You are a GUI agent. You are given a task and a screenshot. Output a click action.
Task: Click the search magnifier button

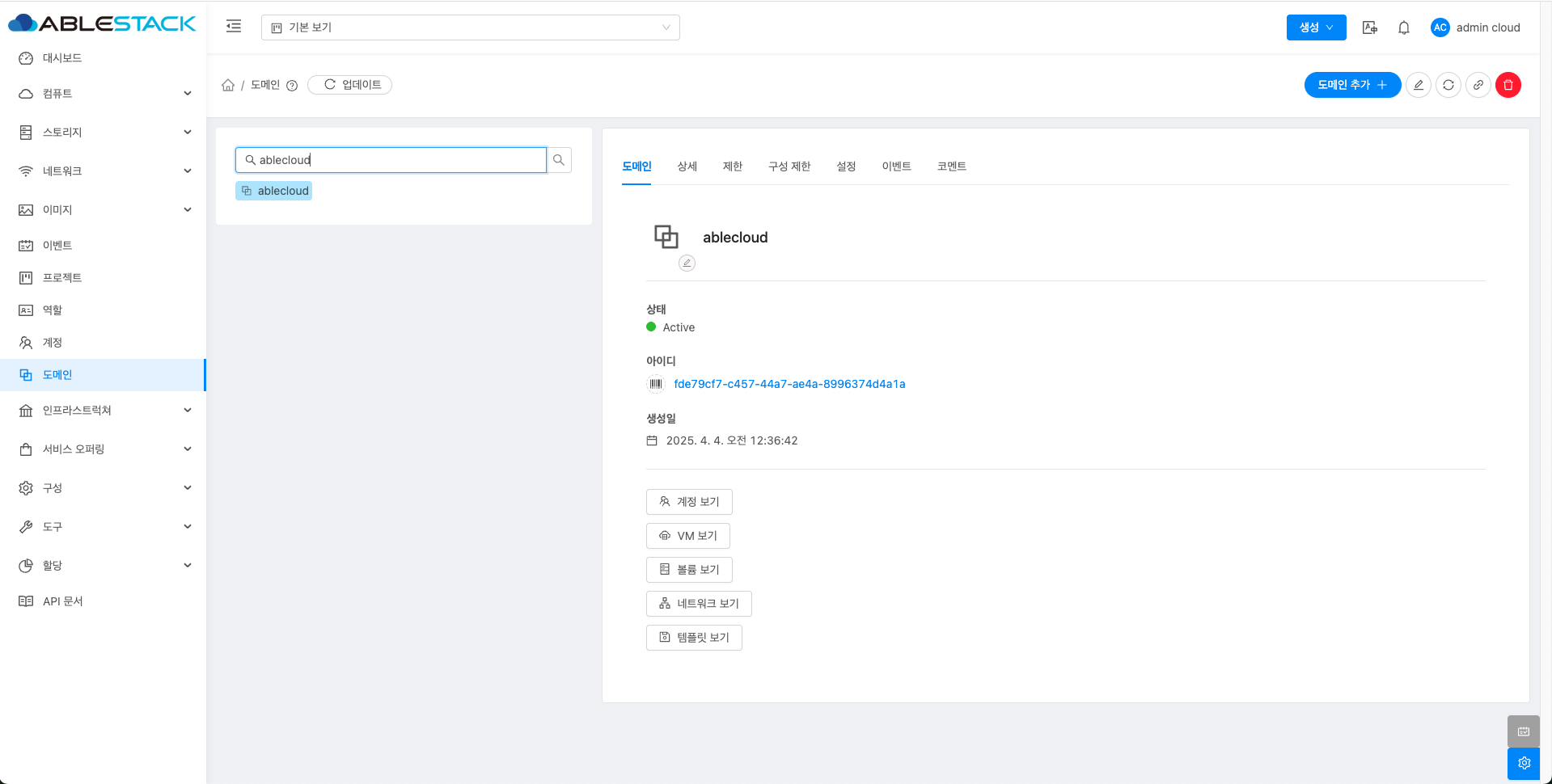pos(559,160)
